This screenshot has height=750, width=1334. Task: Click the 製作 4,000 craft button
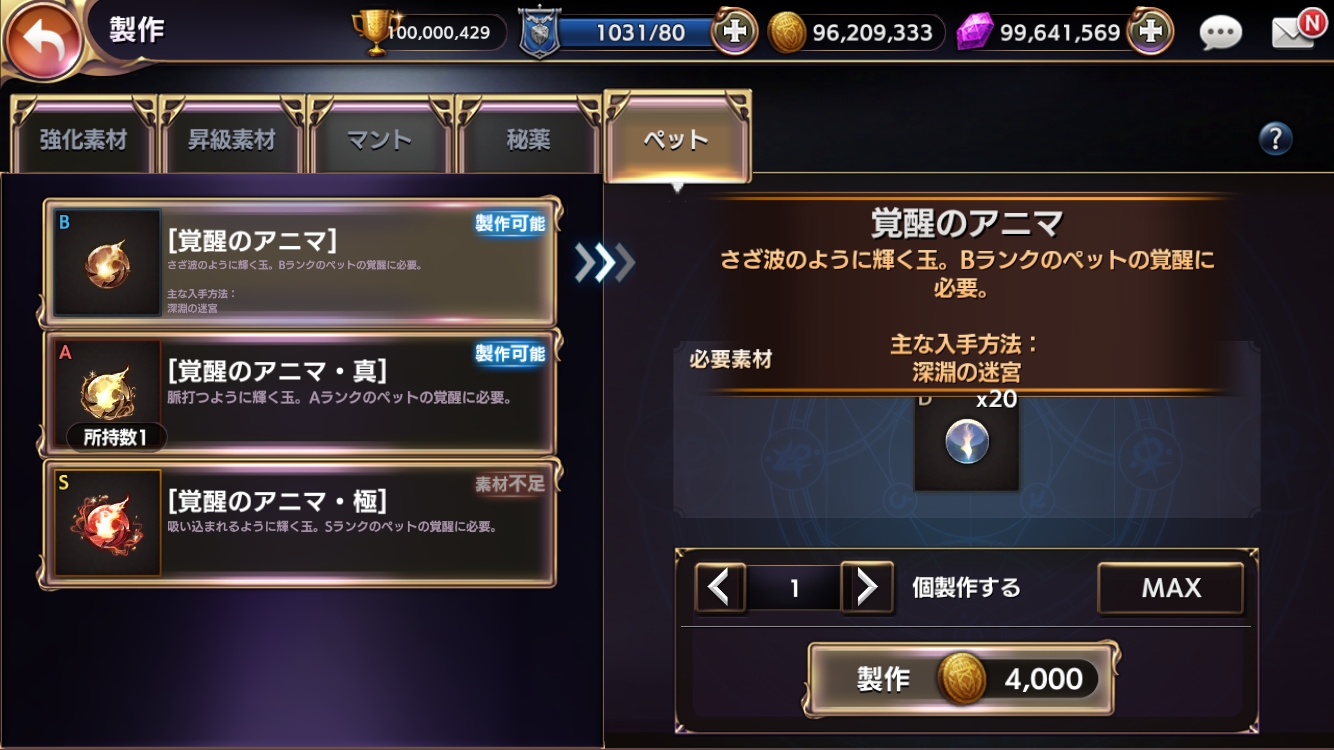click(x=961, y=679)
